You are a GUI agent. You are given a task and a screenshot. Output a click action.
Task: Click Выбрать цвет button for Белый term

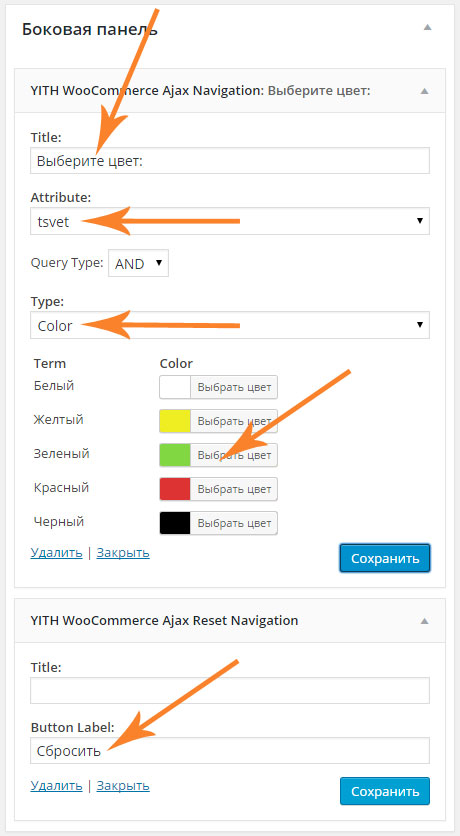pos(234,387)
